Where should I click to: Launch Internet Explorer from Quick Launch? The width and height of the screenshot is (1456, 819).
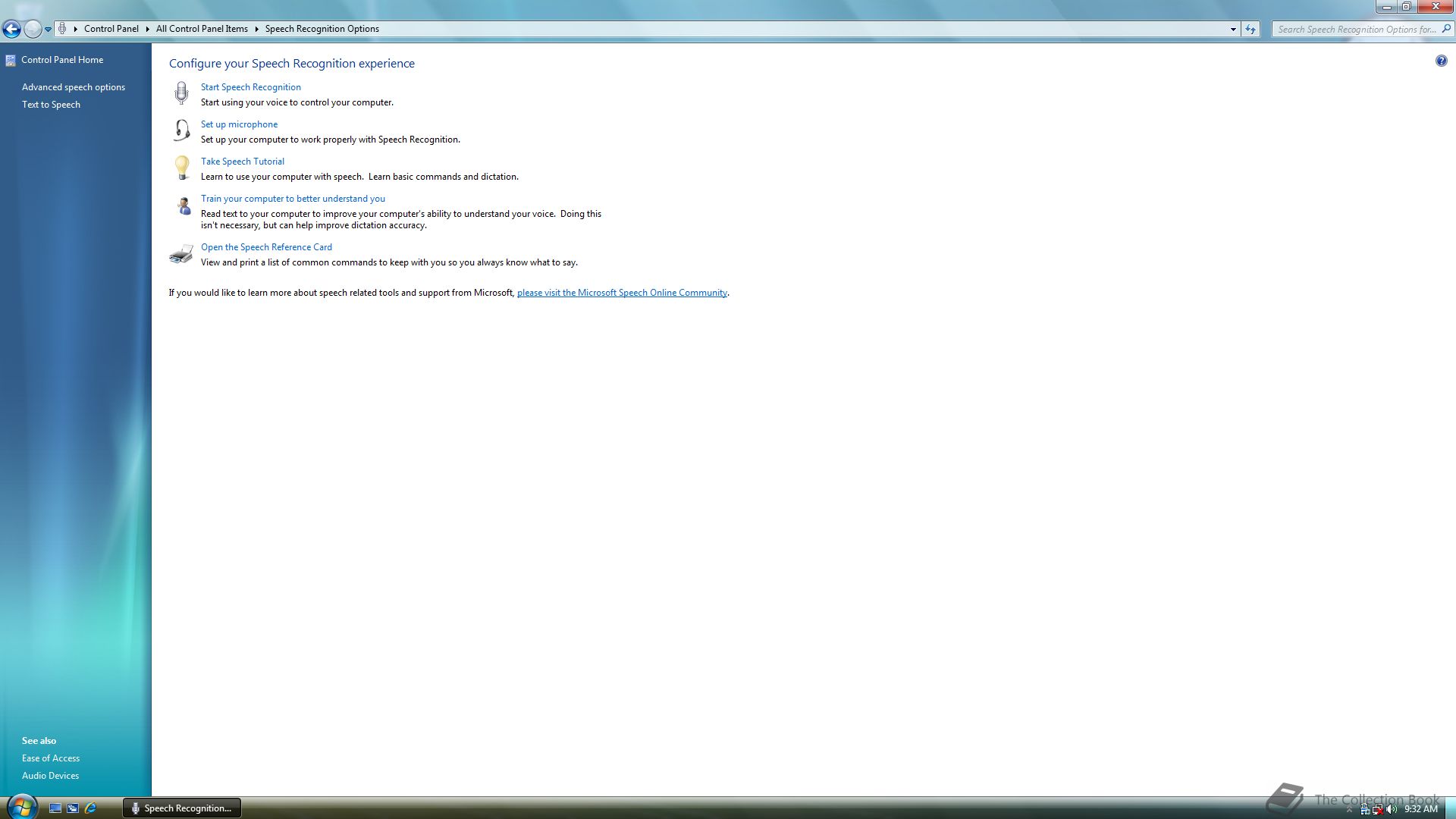click(90, 808)
